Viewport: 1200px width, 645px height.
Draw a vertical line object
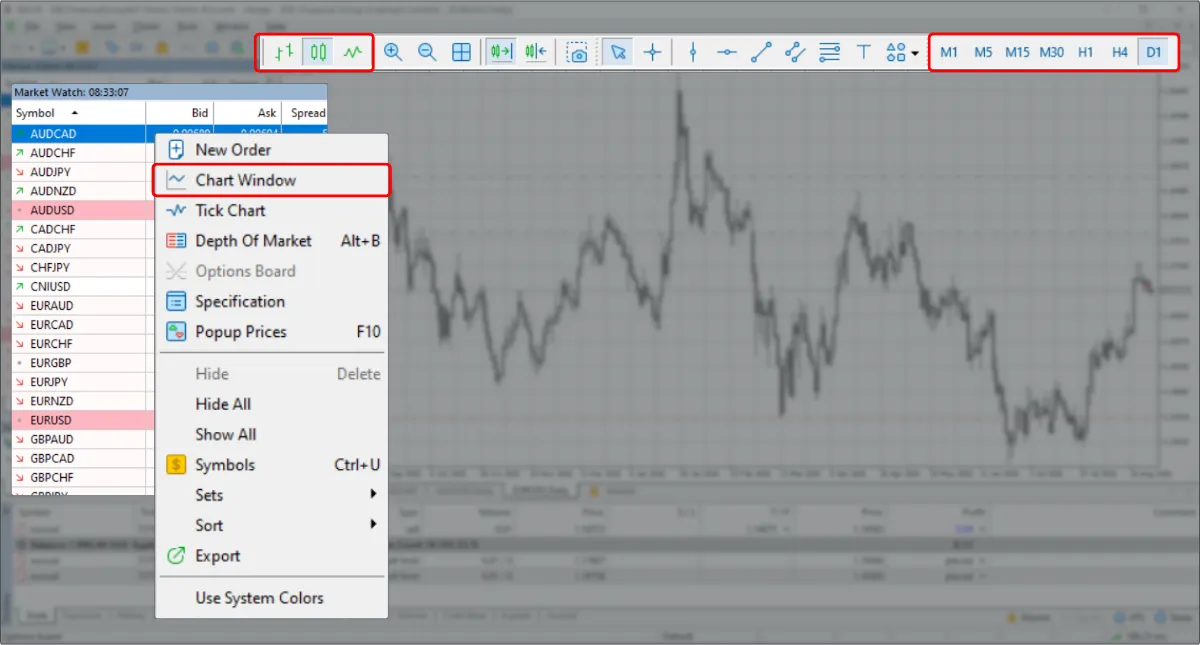(693, 52)
